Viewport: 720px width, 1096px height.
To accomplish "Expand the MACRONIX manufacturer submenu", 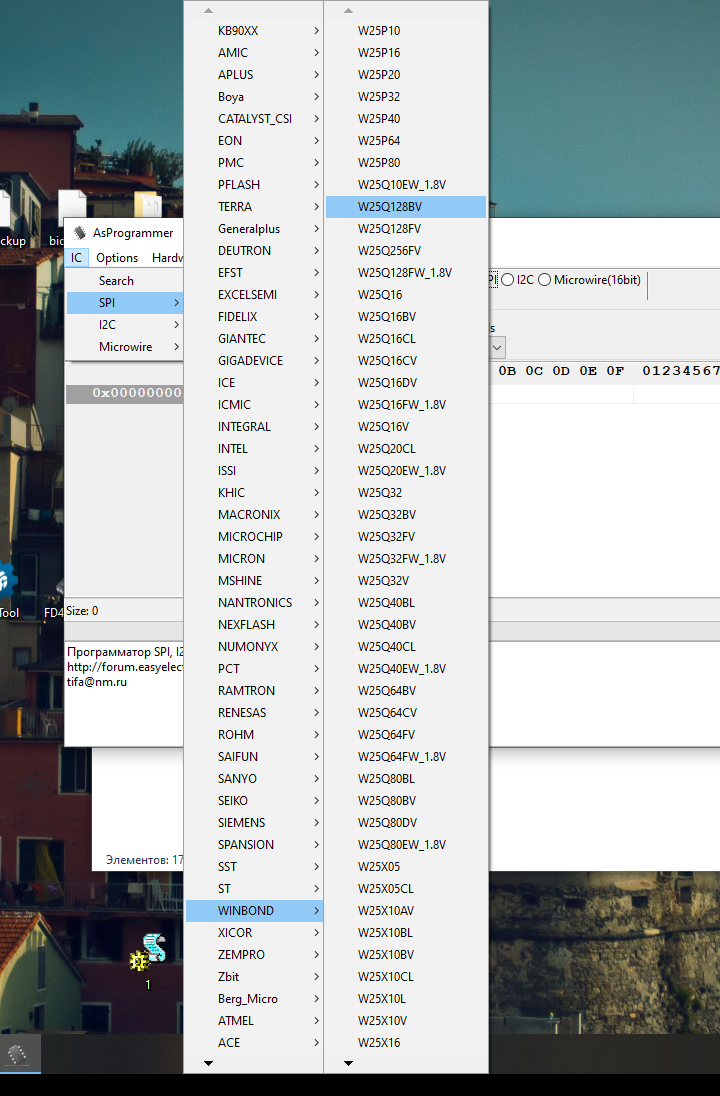I will pos(254,514).
